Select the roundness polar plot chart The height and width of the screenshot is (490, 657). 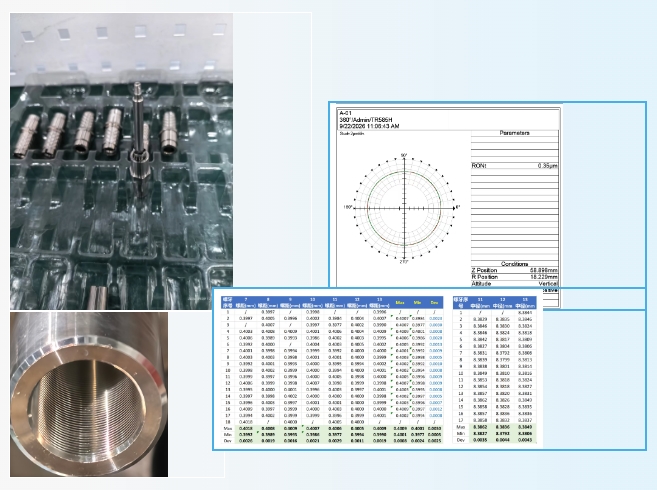[404, 207]
